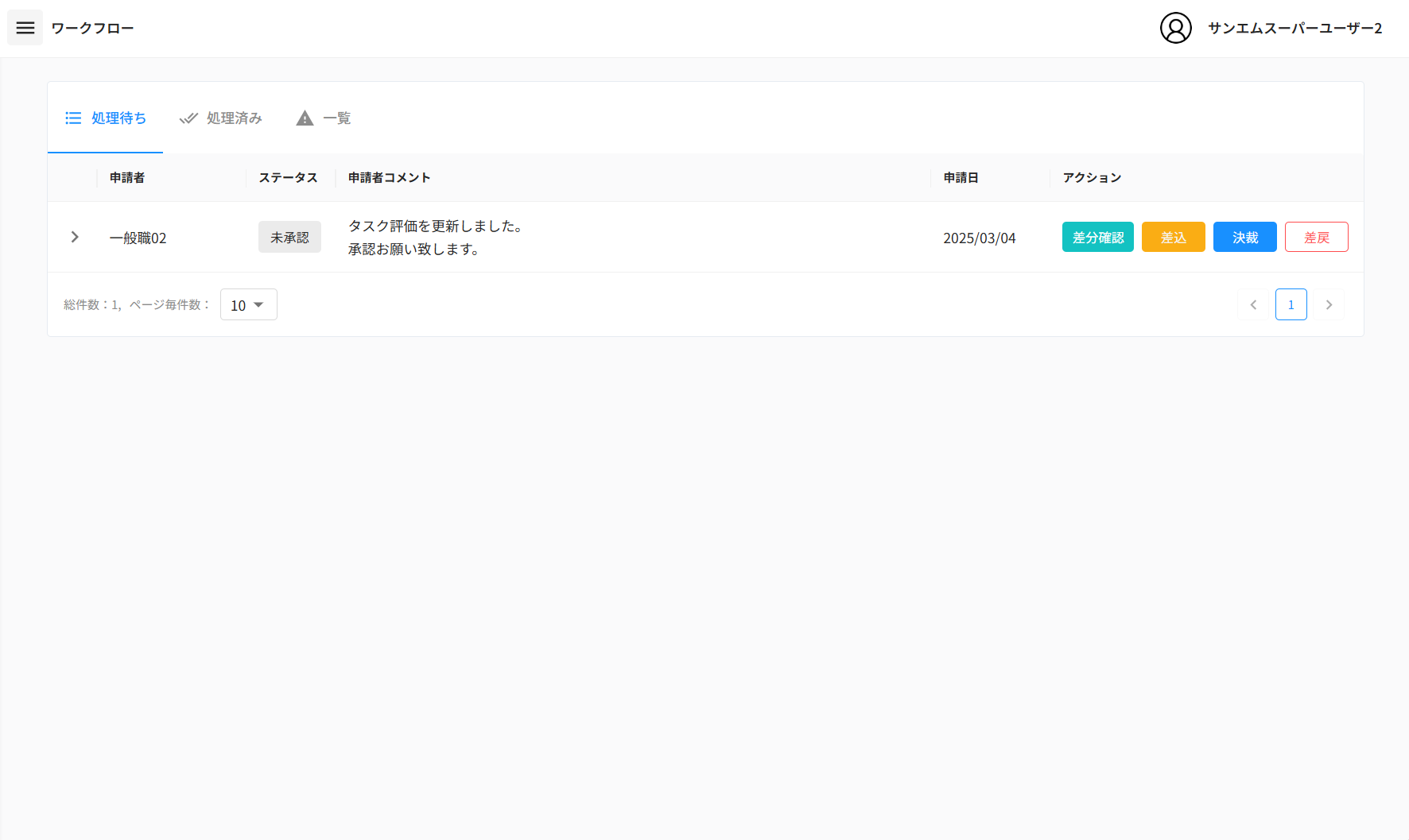Go to the previous page arrow
This screenshot has height=840, width=1409.
(1253, 304)
